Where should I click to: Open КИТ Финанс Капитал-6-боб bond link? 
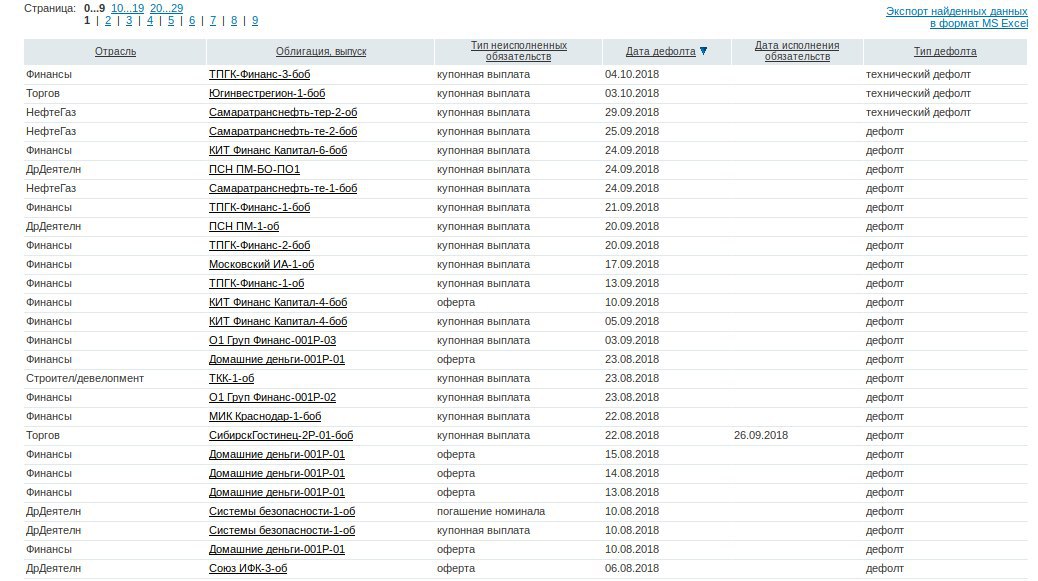tap(278, 150)
